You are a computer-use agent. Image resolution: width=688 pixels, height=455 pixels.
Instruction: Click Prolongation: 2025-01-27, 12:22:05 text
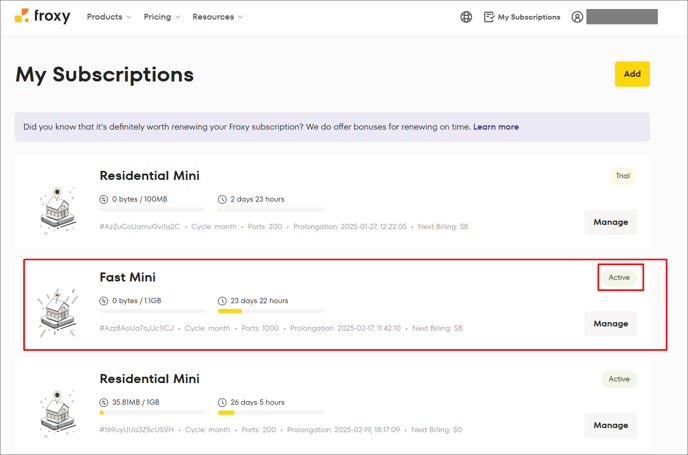pos(350,227)
